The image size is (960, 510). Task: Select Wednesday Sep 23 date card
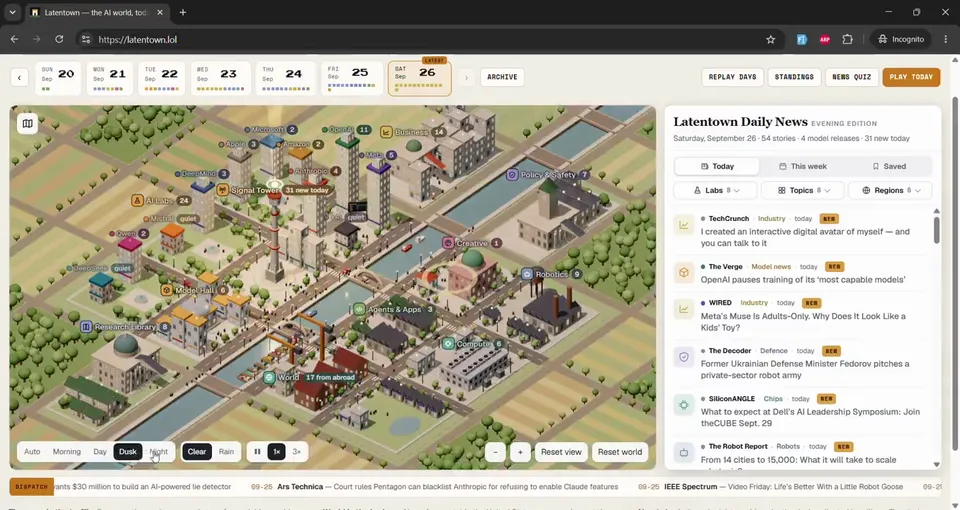coord(220,78)
